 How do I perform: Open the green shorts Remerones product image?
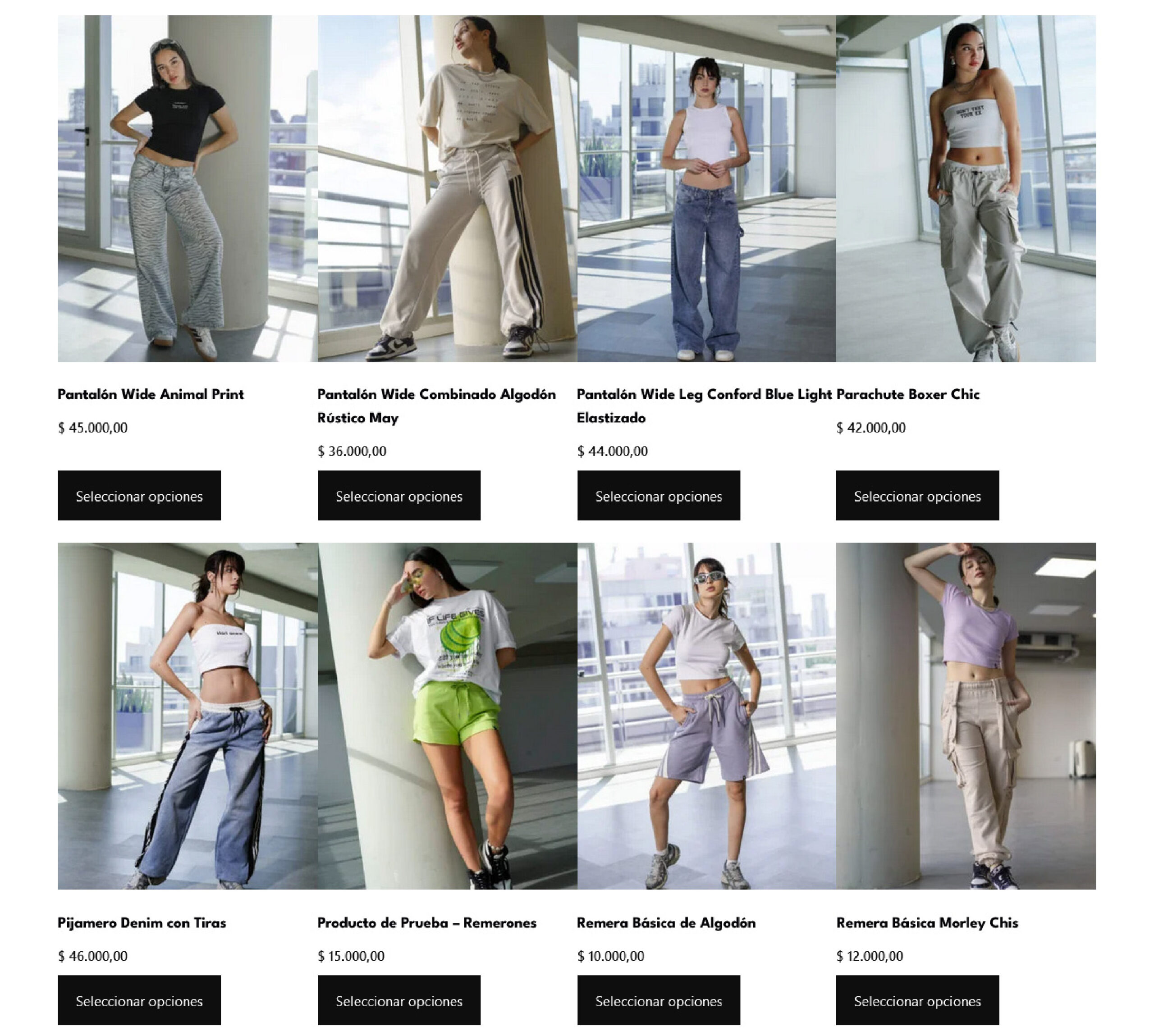[x=447, y=716]
